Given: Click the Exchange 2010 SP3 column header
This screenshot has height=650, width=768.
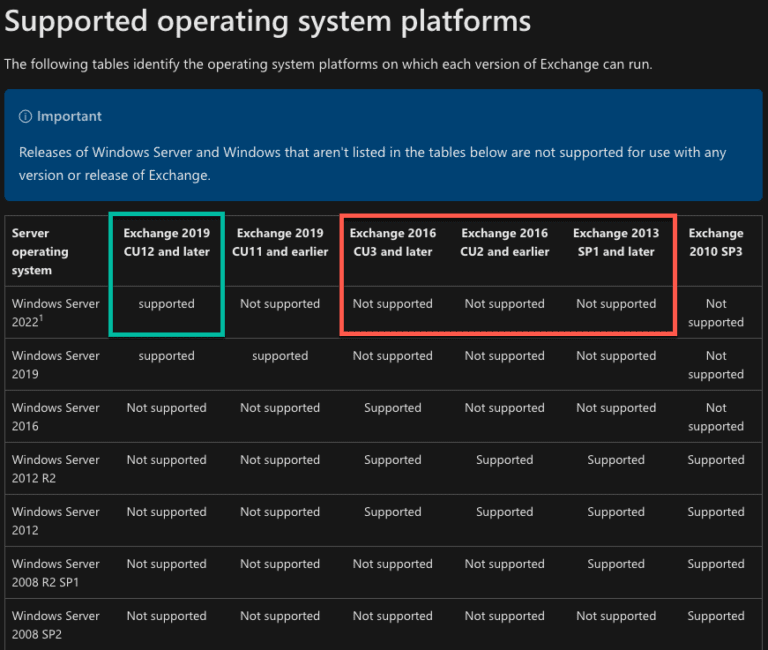Looking at the screenshot, I should (716, 242).
